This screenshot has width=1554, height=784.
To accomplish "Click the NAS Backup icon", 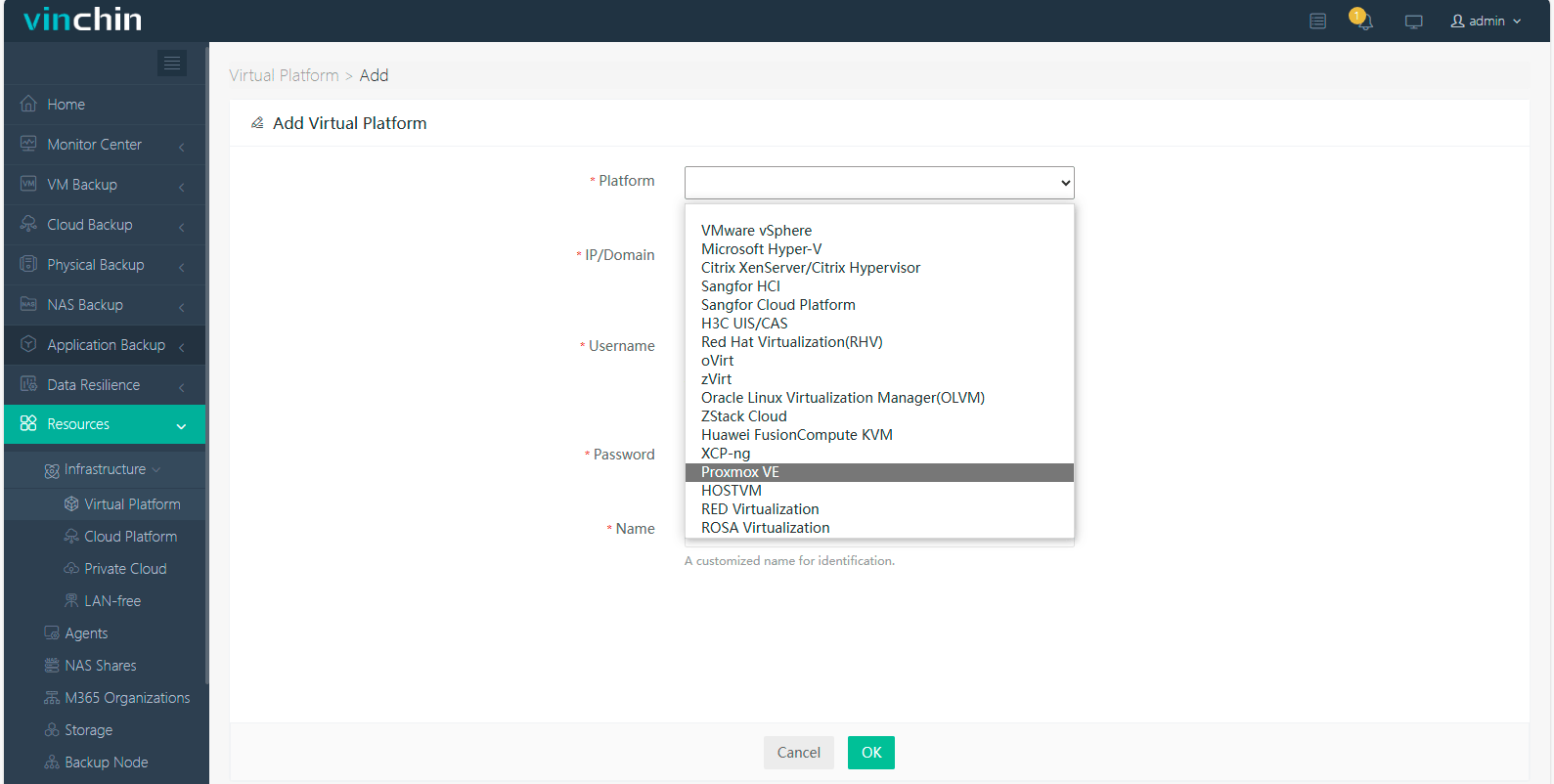I will 28,304.
